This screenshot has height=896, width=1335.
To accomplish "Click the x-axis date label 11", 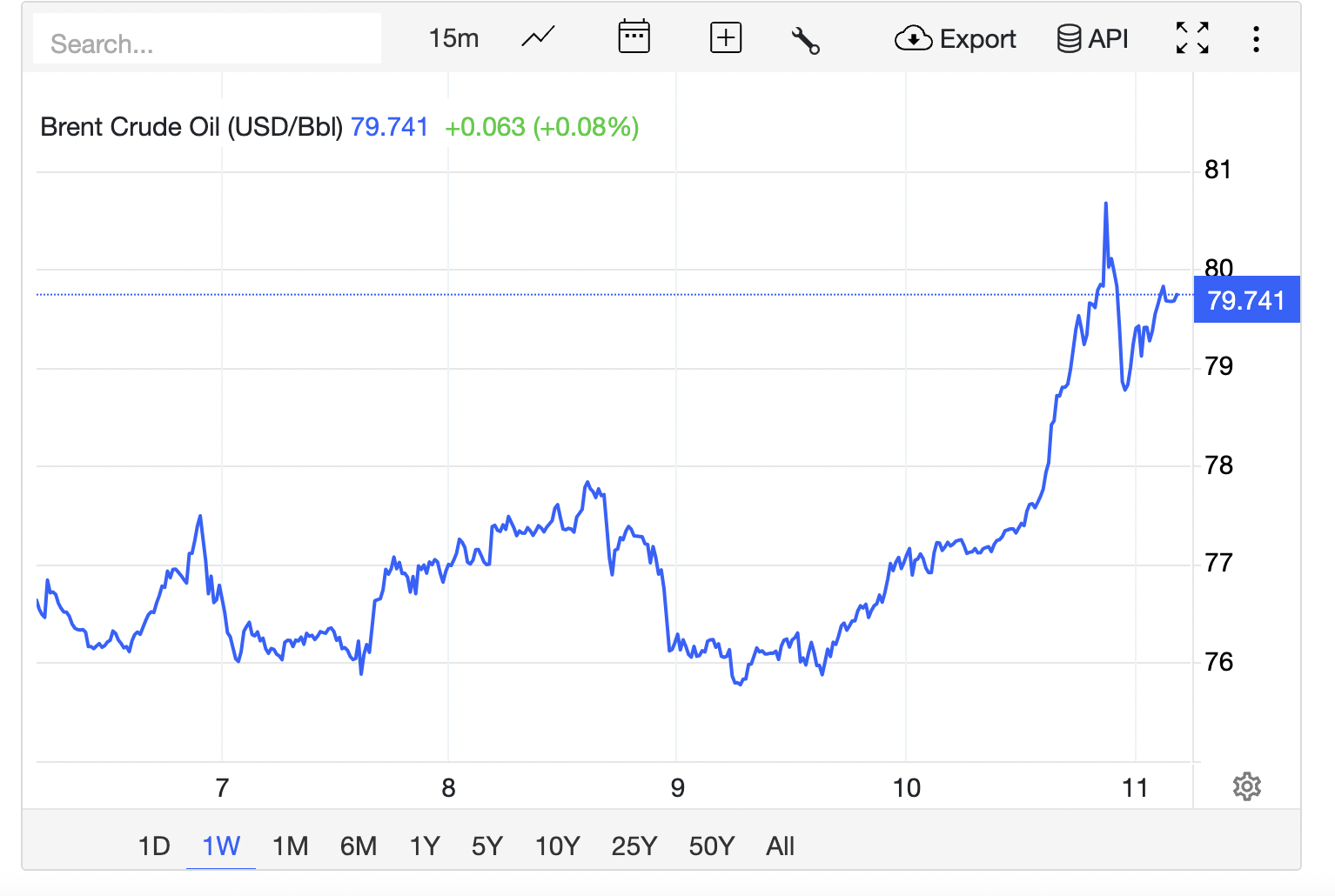I will [x=1135, y=788].
